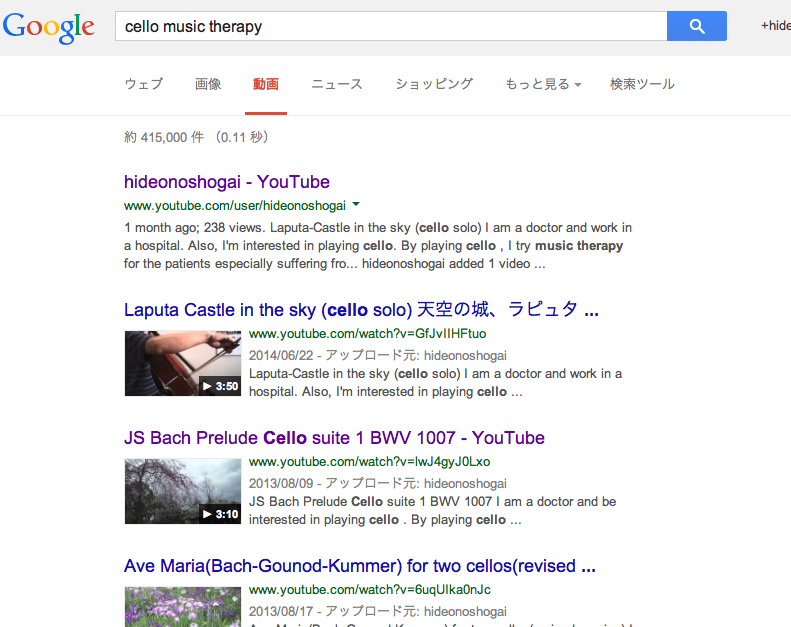Expand green arrow next to hideonoshogai URL
This screenshot has height=627, width=791.
click(356, 205)
